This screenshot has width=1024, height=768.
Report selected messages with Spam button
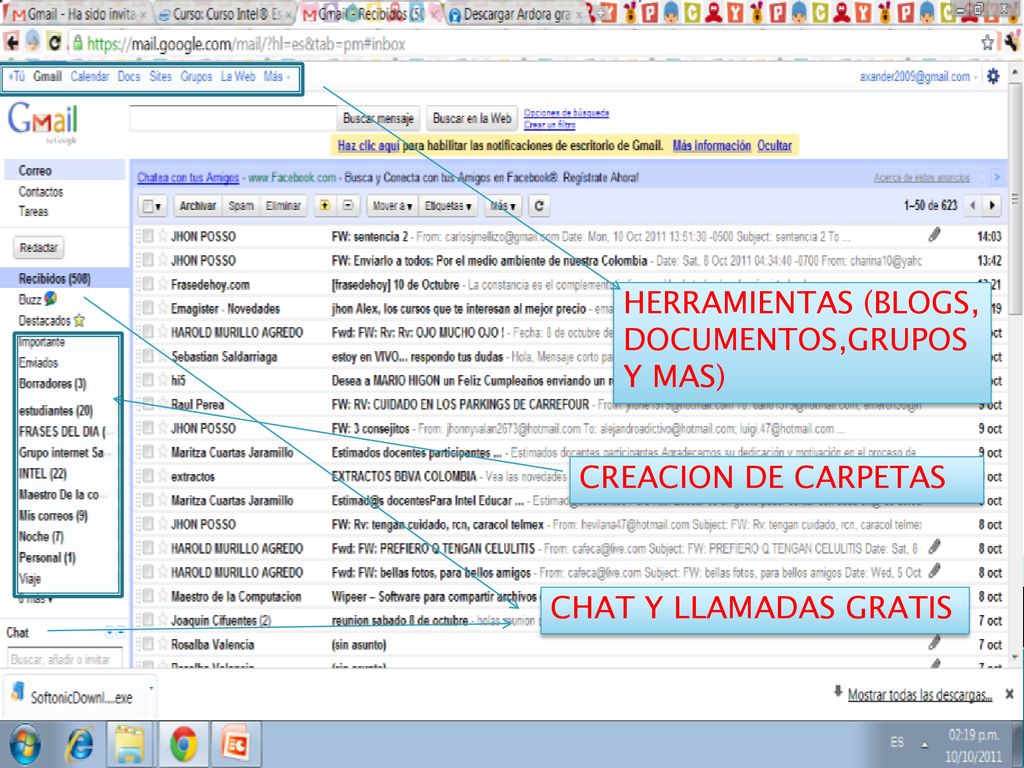tap(240, 206)
